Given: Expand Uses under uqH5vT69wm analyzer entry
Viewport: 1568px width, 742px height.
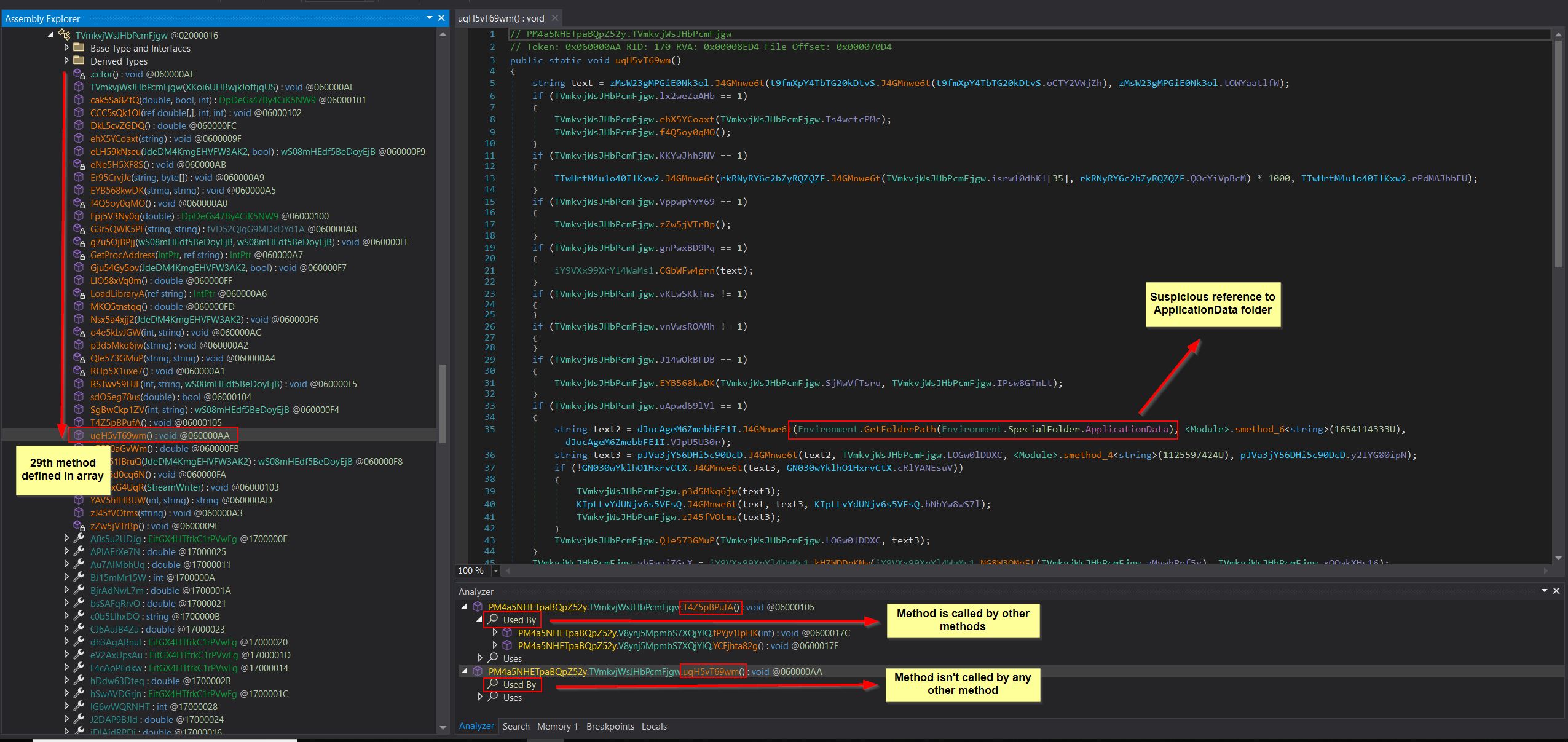Looking at the screenshot, I should click(x=480, y=697).
